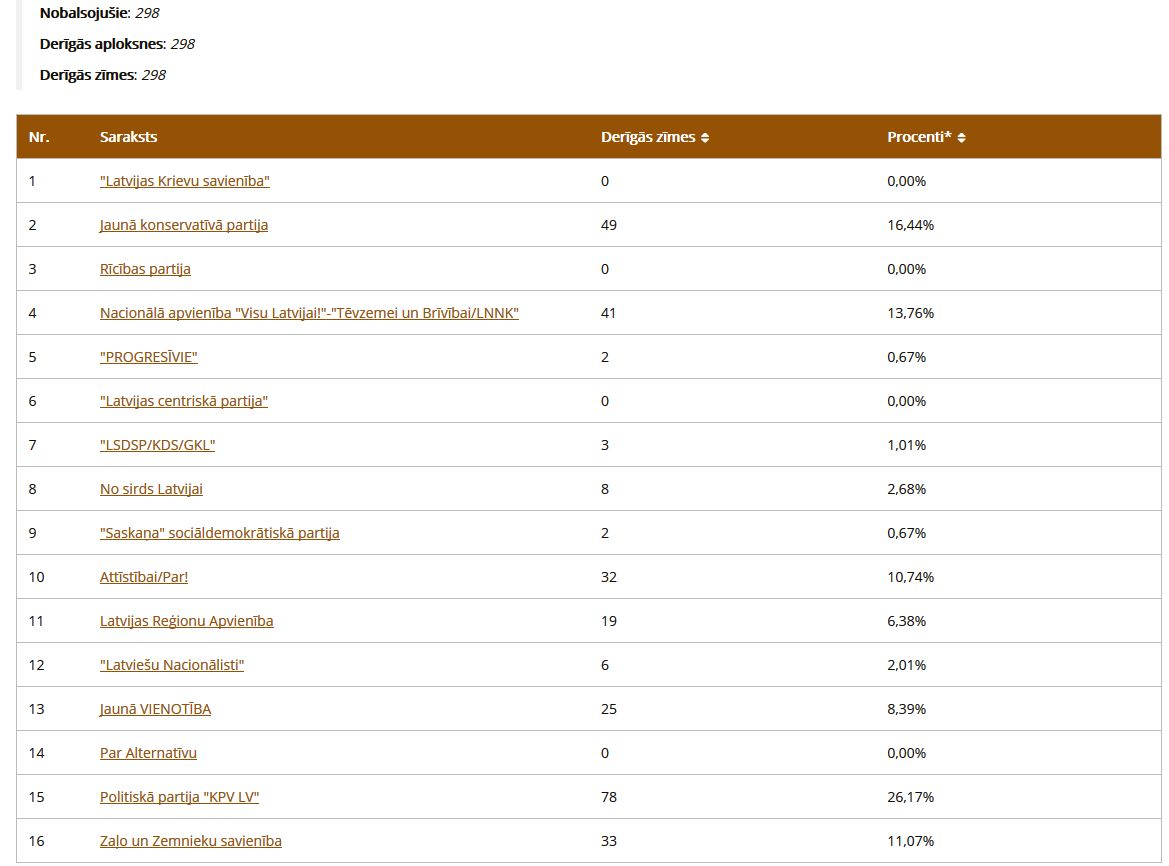Select percentage 2,68% for No sirds Latvijai
1169x866 pixels.
(907, 489)
